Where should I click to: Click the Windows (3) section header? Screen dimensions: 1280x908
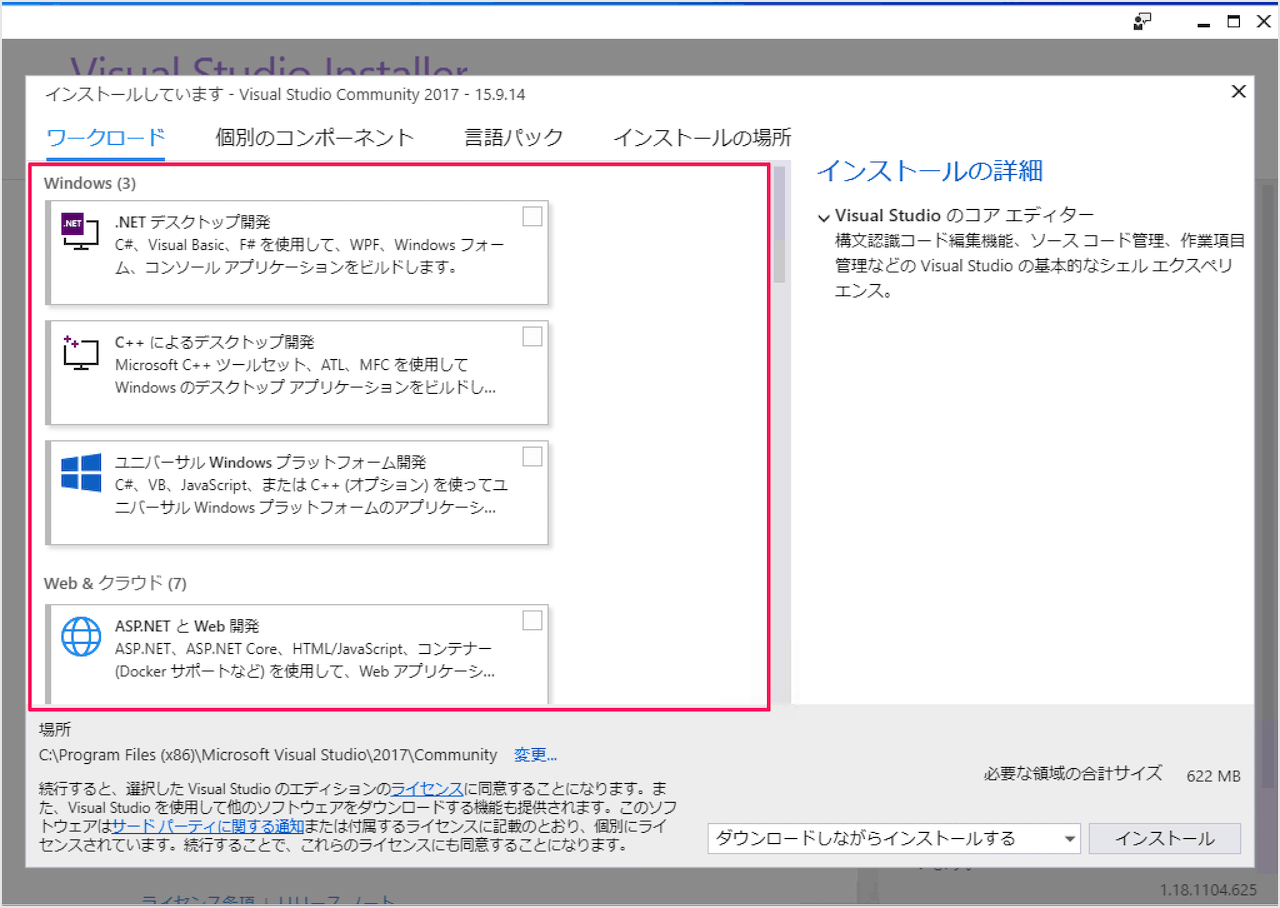90,183
